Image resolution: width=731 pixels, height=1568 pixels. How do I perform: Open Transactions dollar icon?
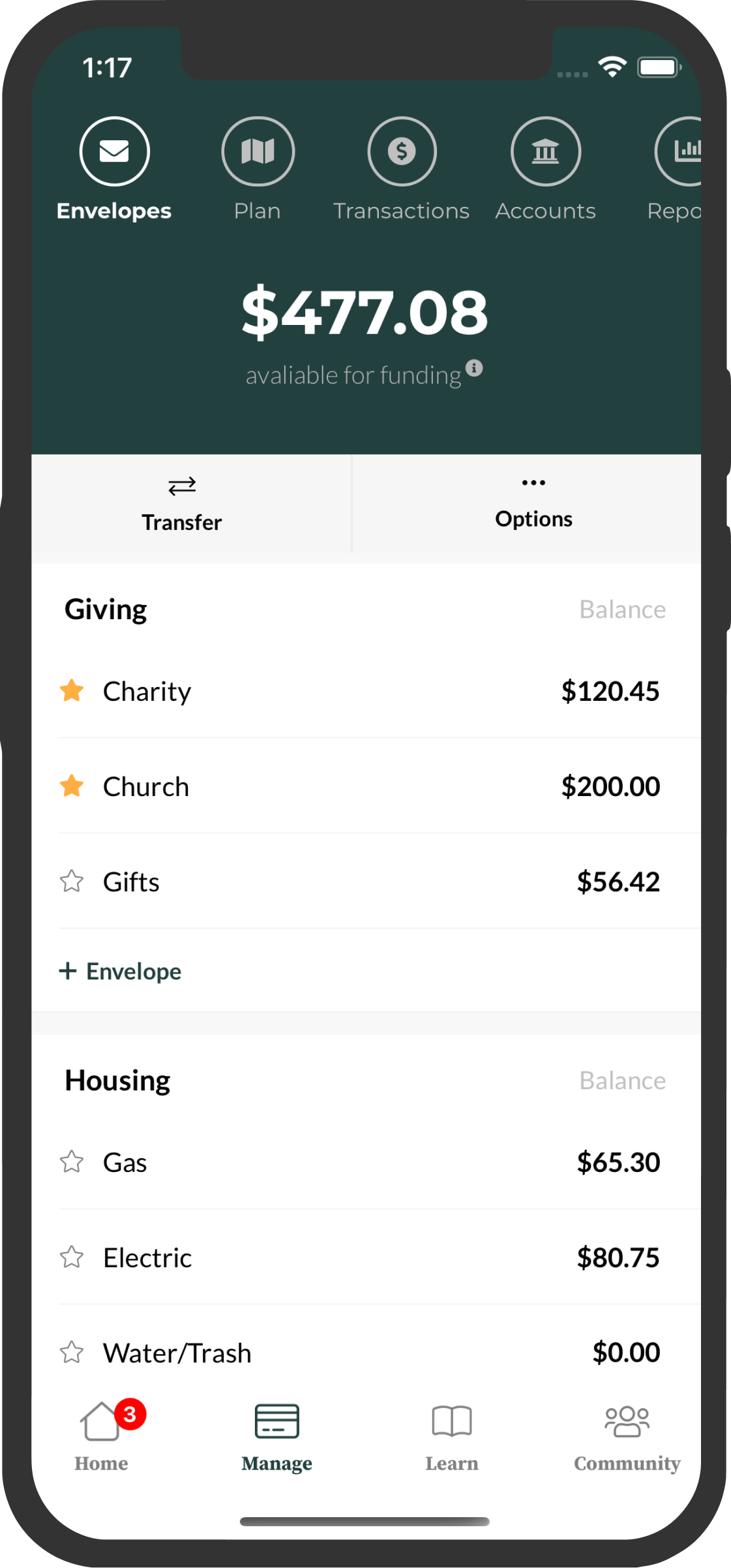(x=402, y=151)
